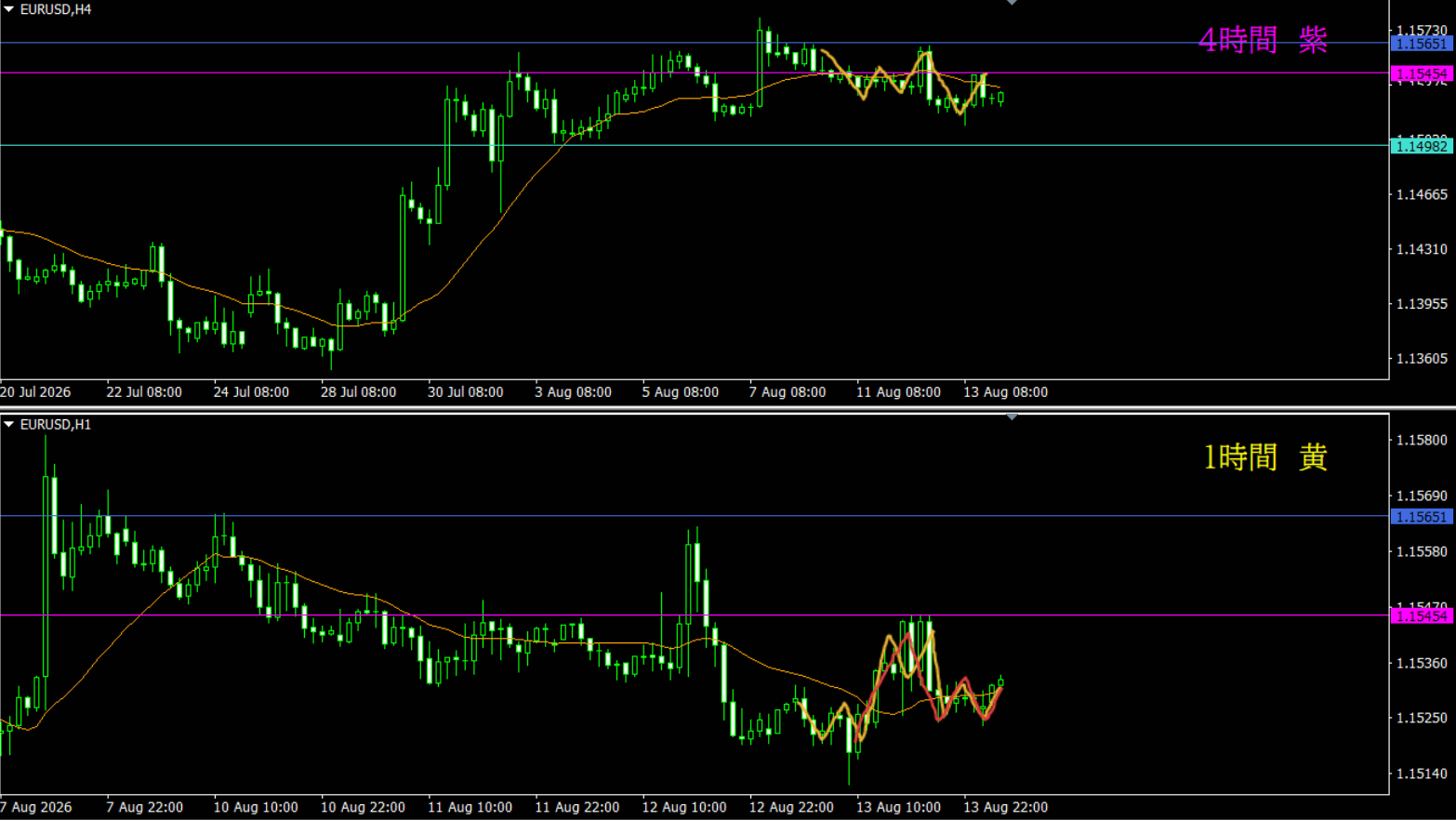The width and height of the screenshot is (1456, 820).
Task: Click the '5 Aug 08:00' time label
Action: pyautogui.click(x=680, y=392)
